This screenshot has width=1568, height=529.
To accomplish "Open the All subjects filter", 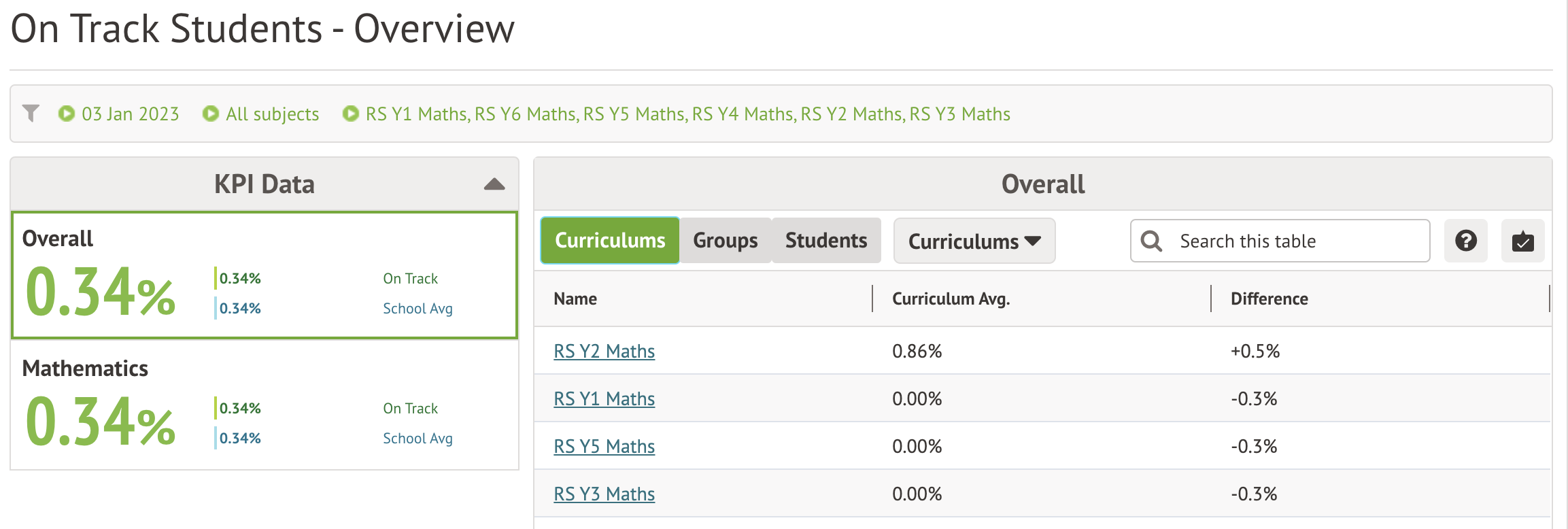I will [272, 114].
